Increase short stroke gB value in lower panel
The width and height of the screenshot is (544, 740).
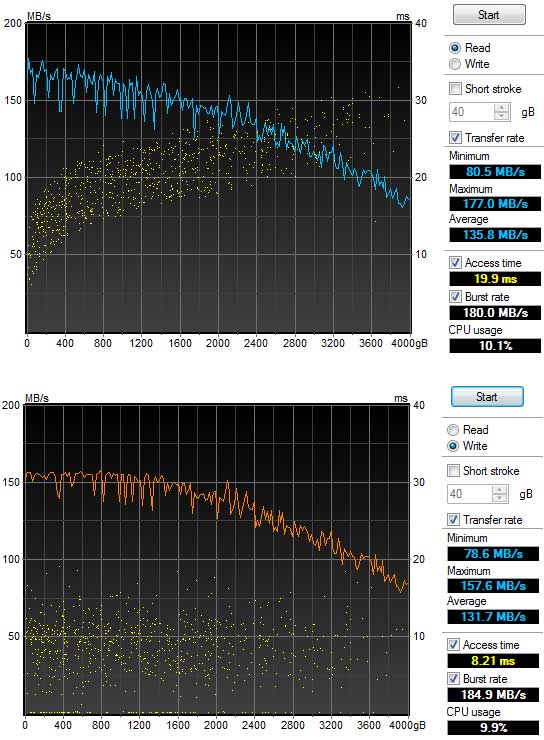tap(500, 490)
